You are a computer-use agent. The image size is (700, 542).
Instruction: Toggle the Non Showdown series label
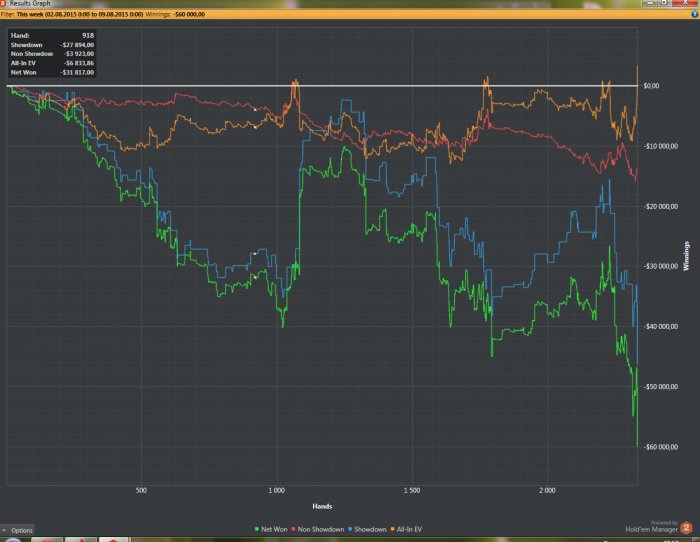click(322, 529)
